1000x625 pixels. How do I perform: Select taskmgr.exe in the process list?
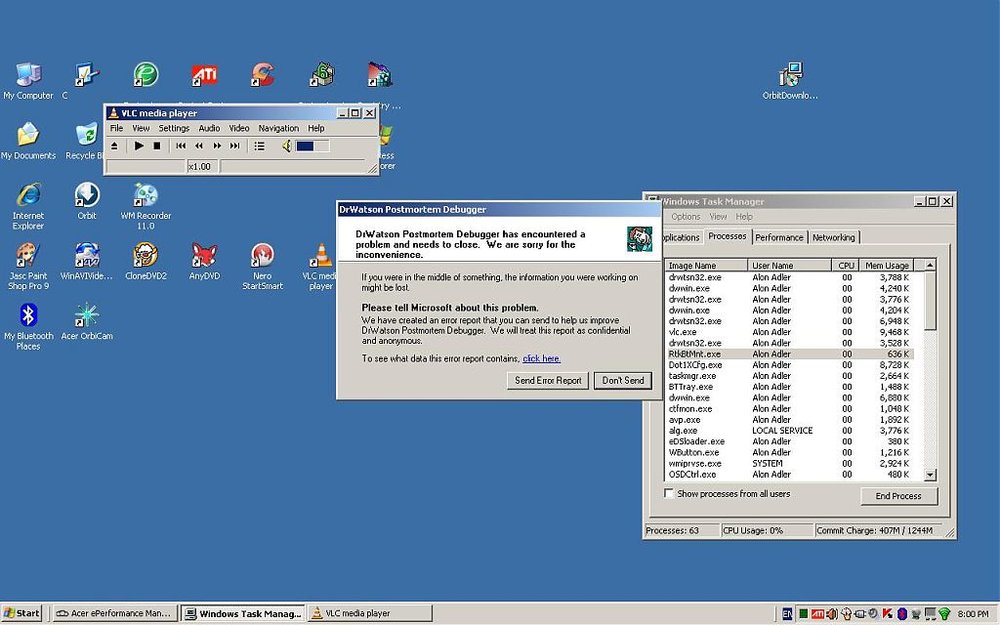(x=790, y=376)
